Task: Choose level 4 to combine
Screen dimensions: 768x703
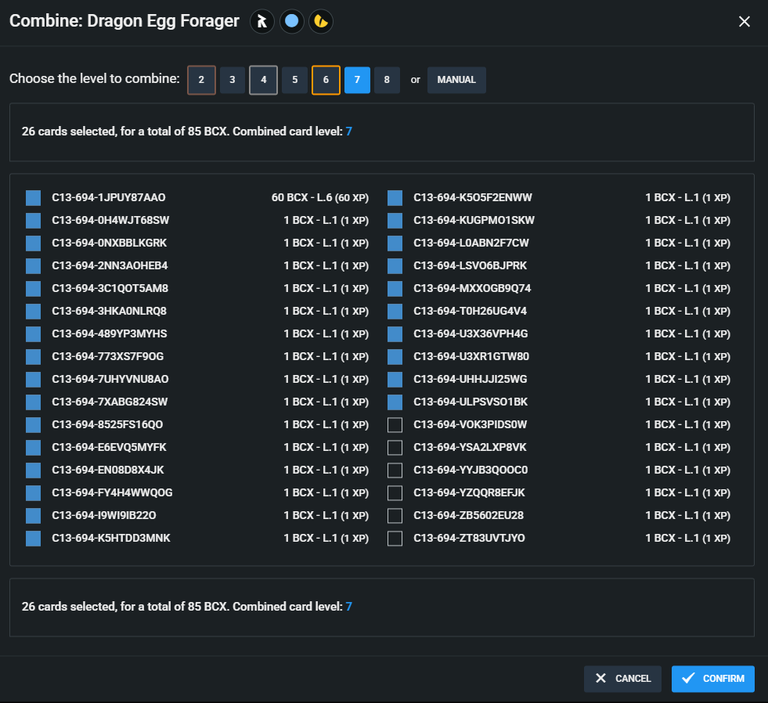Action: point(264,80)
